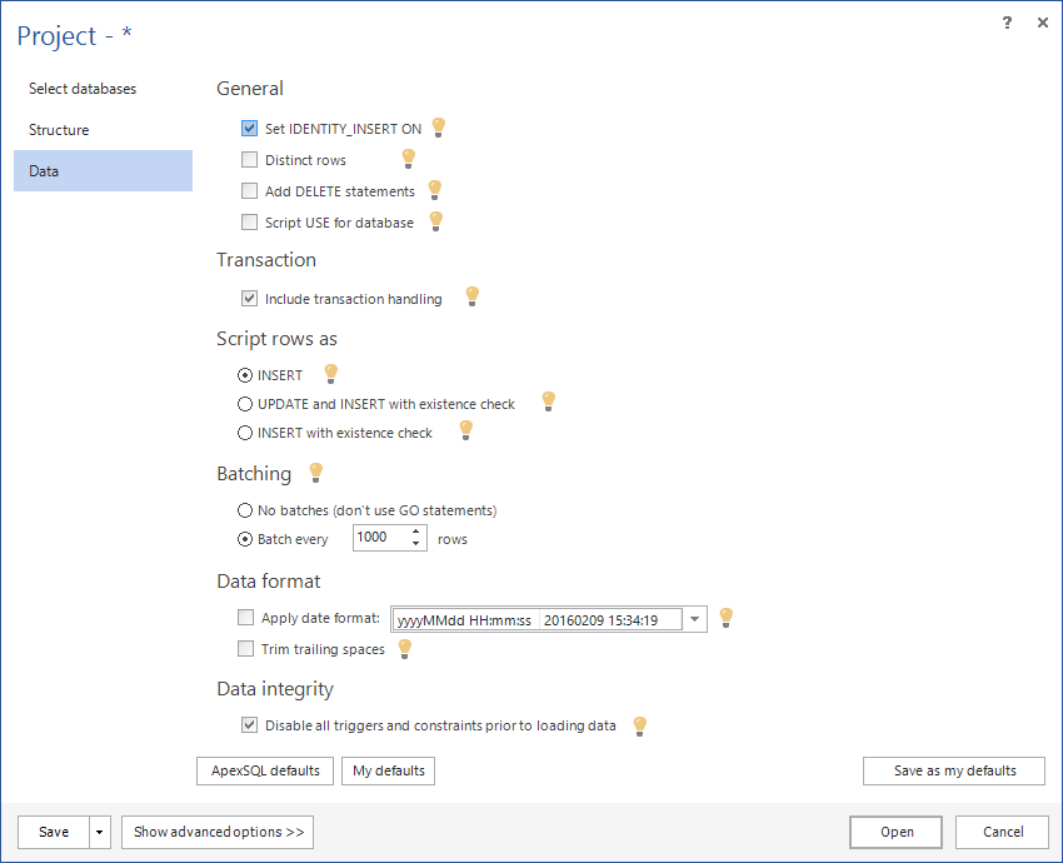Image resolution: width=1063 pixels, height=863 pixels.
Task: Click the lightbulb hint next to Distinct rows
Action: click(408, 159)
